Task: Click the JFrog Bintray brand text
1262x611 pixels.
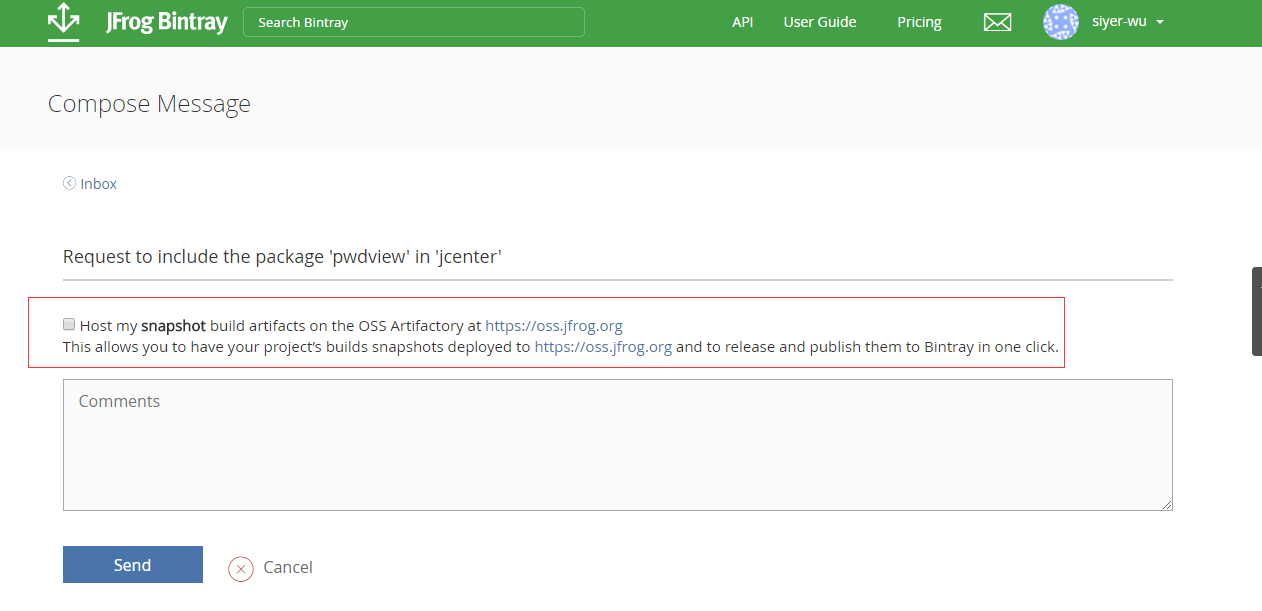Action: 167,22
